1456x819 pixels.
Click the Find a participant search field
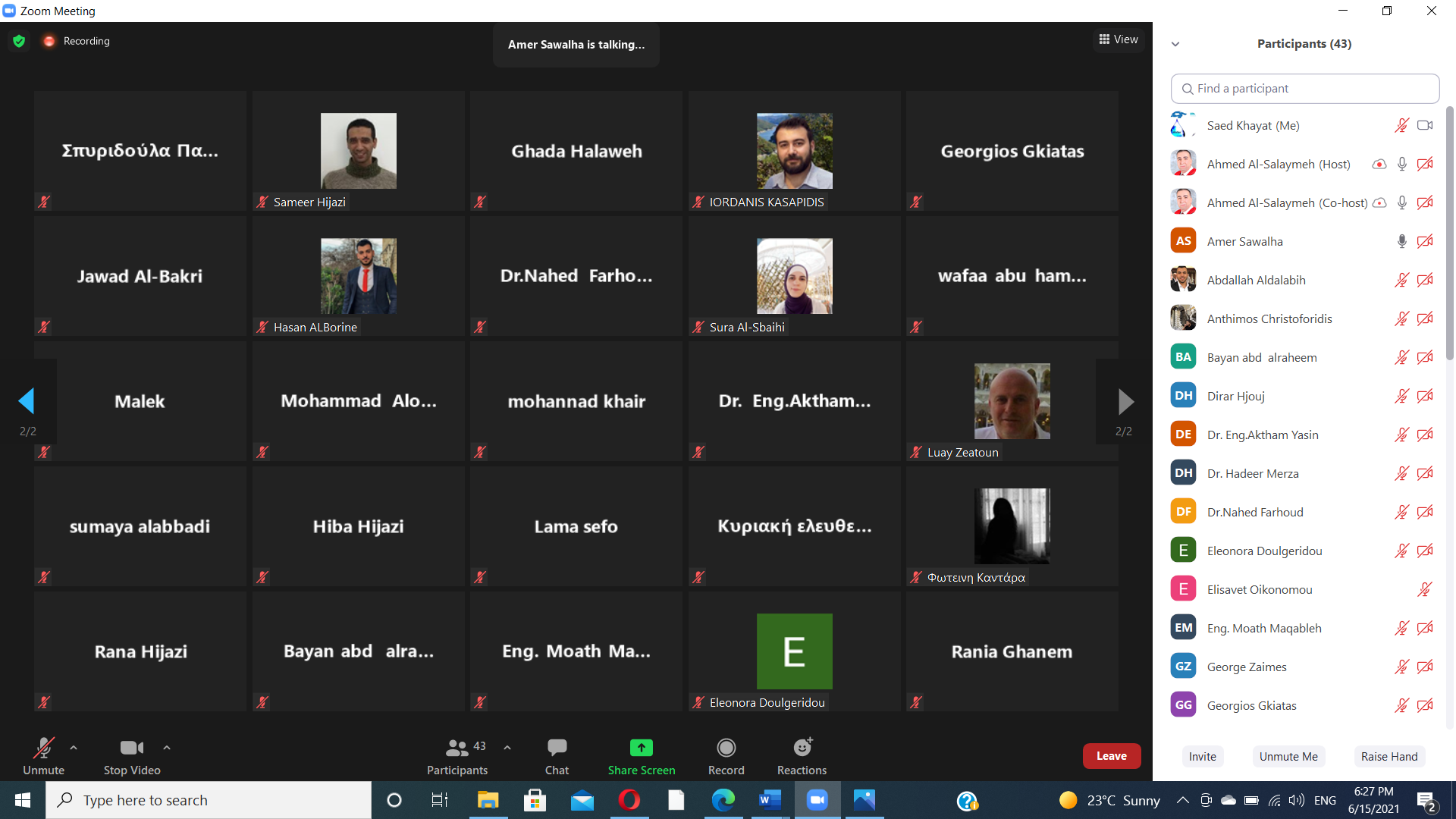tap(1305, 89)
